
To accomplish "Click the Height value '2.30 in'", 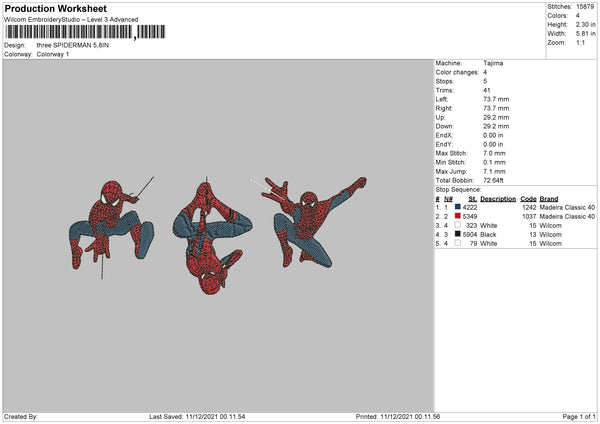I will coord(585,24).
